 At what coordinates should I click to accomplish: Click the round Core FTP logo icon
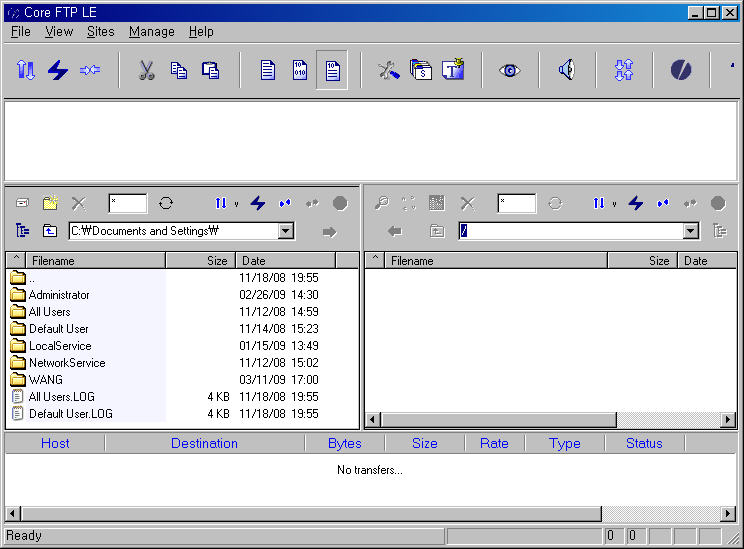point(681,70)
